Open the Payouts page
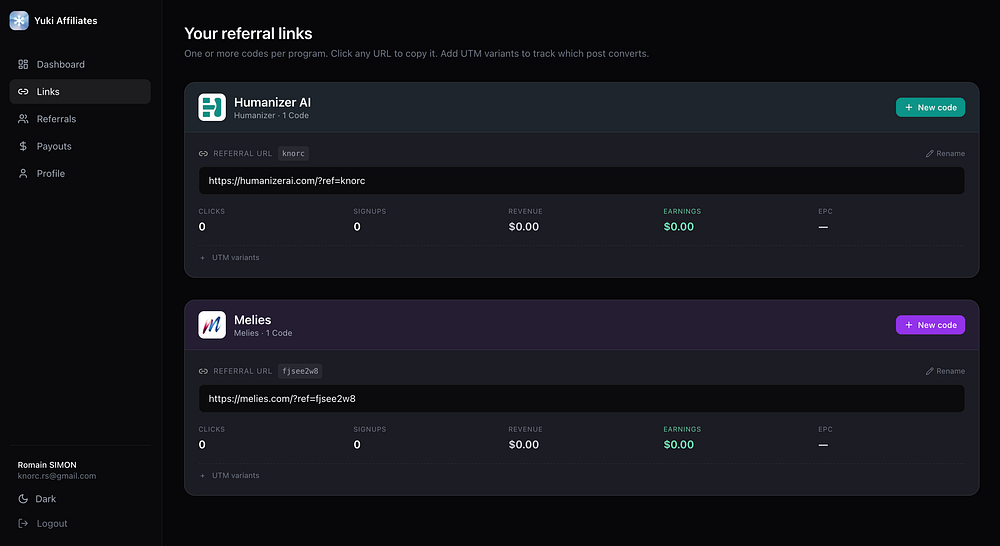The height and width of the screenshot is (546, 1000). point(54,146)
